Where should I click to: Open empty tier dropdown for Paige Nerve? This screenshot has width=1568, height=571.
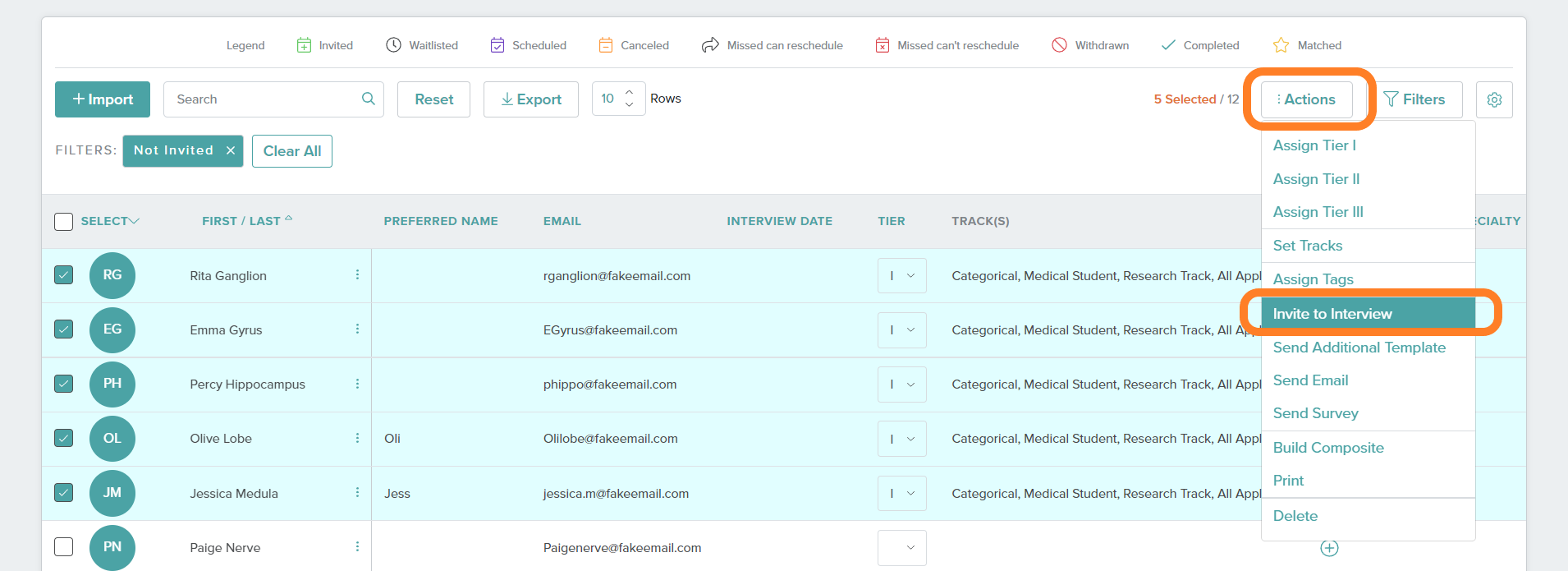click(x=902, y=548)
